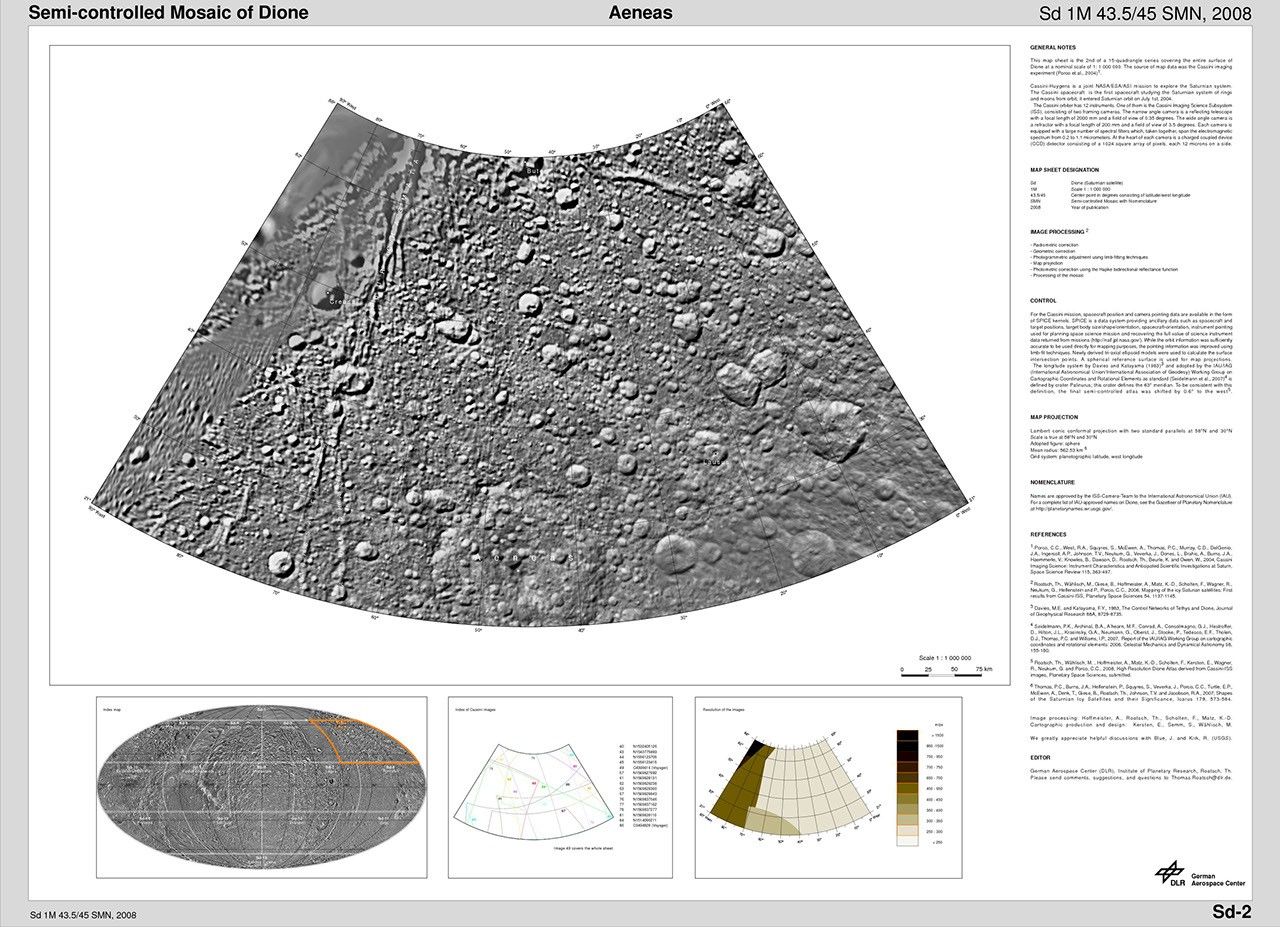
Task: Click the 'REFERENCES' section heading
Action: point(1050,534)
